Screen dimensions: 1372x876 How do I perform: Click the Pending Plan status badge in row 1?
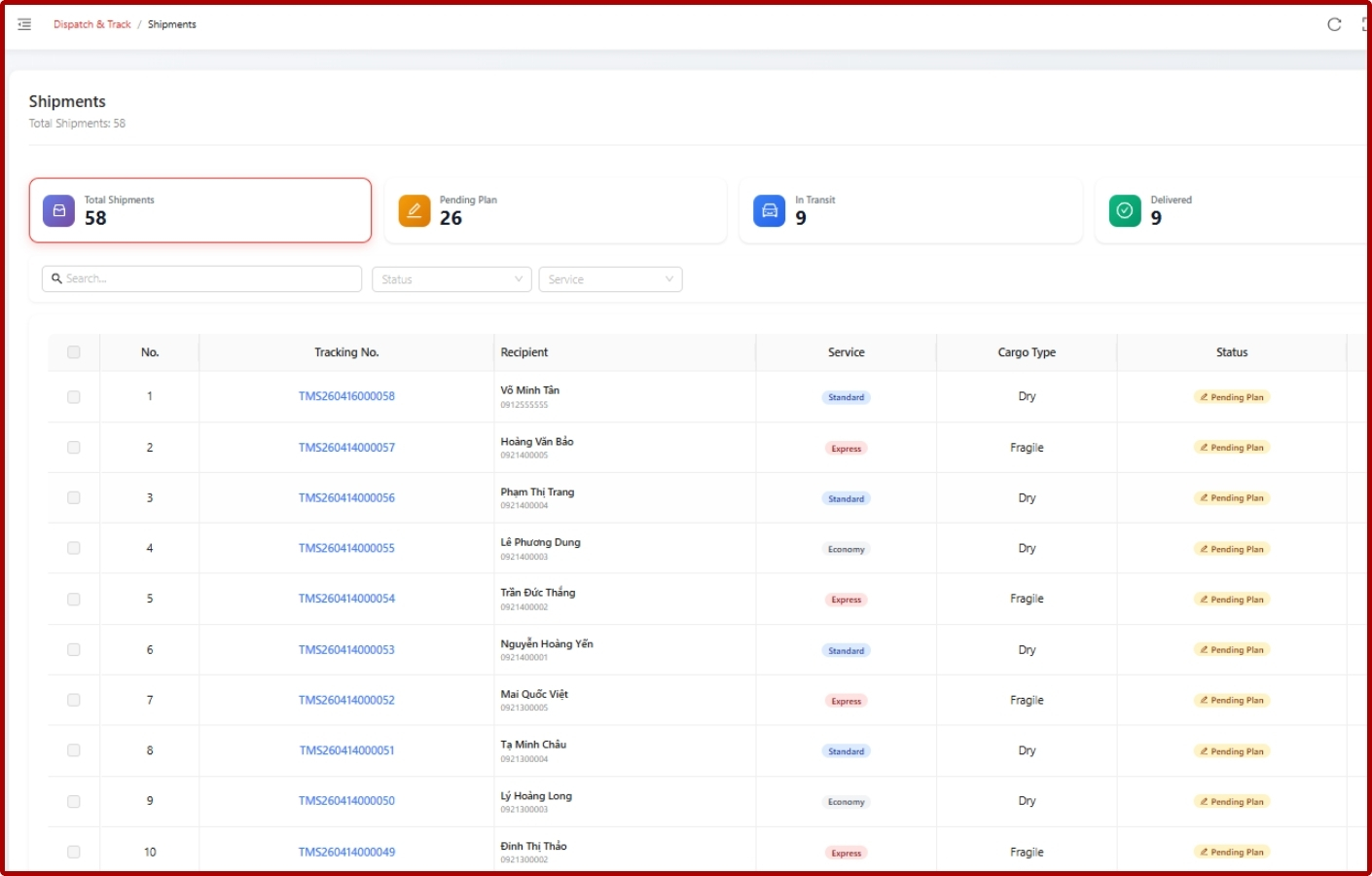click(x=1231, y=397)
